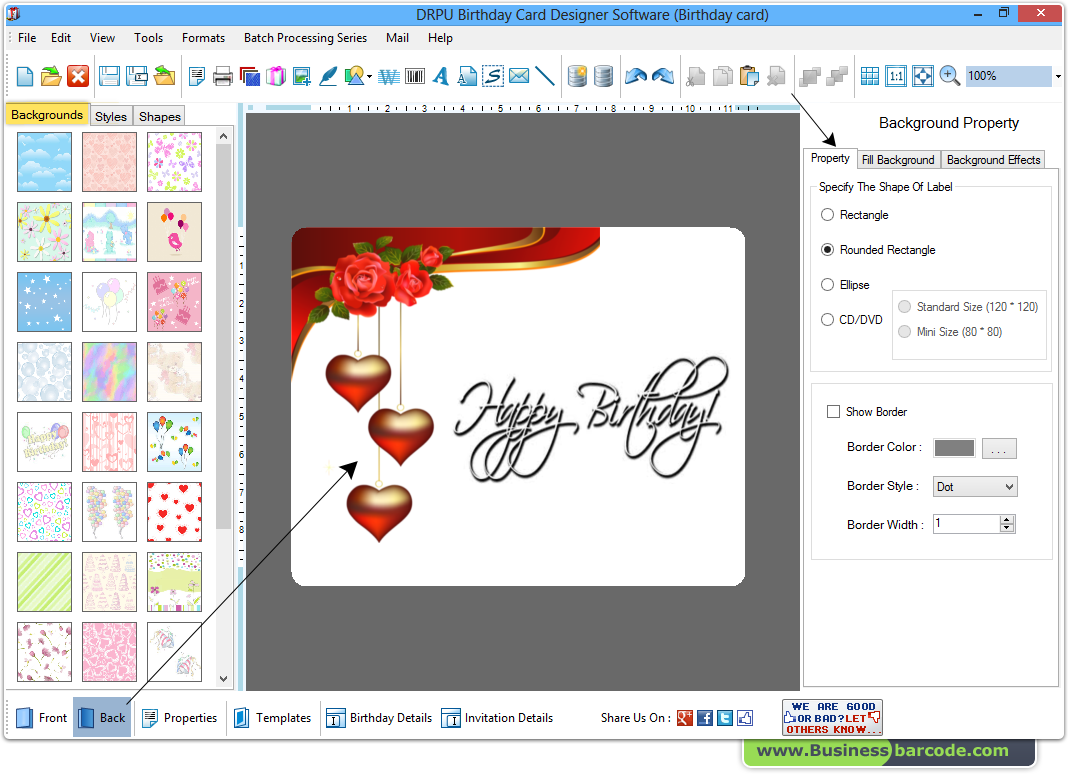Viewport: 1068px width, 774px height.
Task: Enable the Show Border checkbox
Action: pyautogui.click(x=833, y=411)
